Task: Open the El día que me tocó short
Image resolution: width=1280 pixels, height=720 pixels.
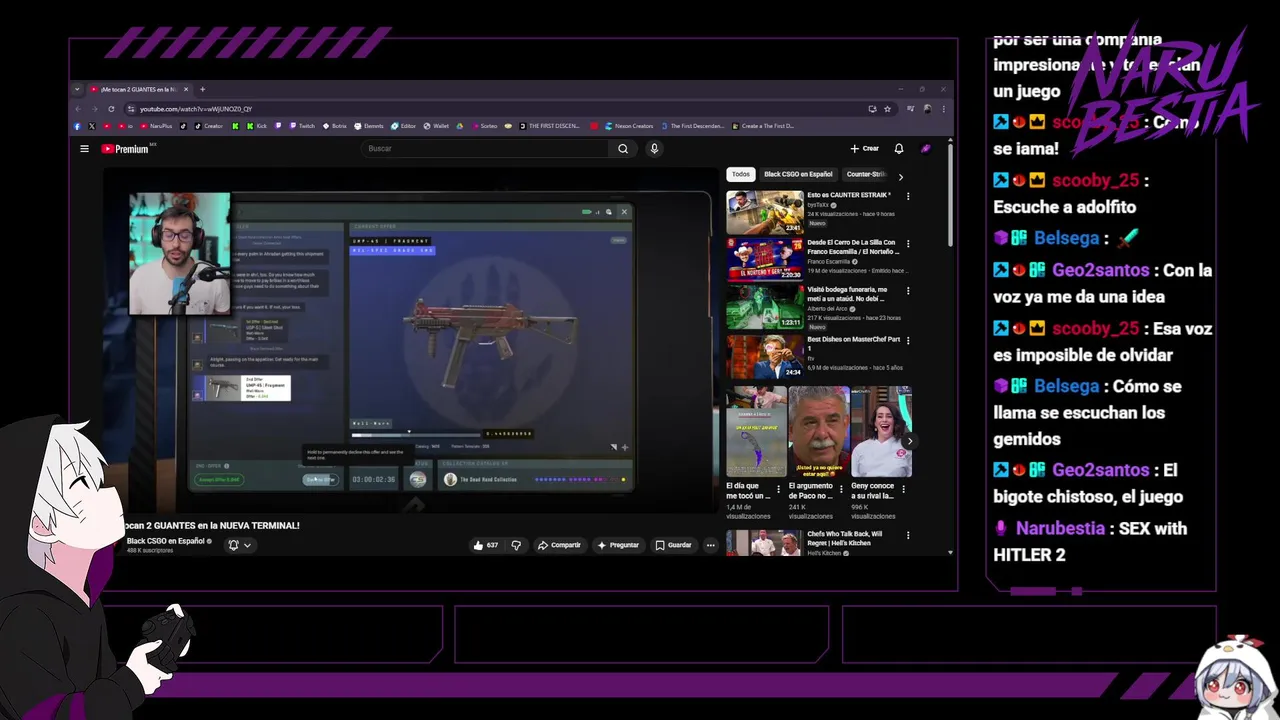Action: coord(756,432)
